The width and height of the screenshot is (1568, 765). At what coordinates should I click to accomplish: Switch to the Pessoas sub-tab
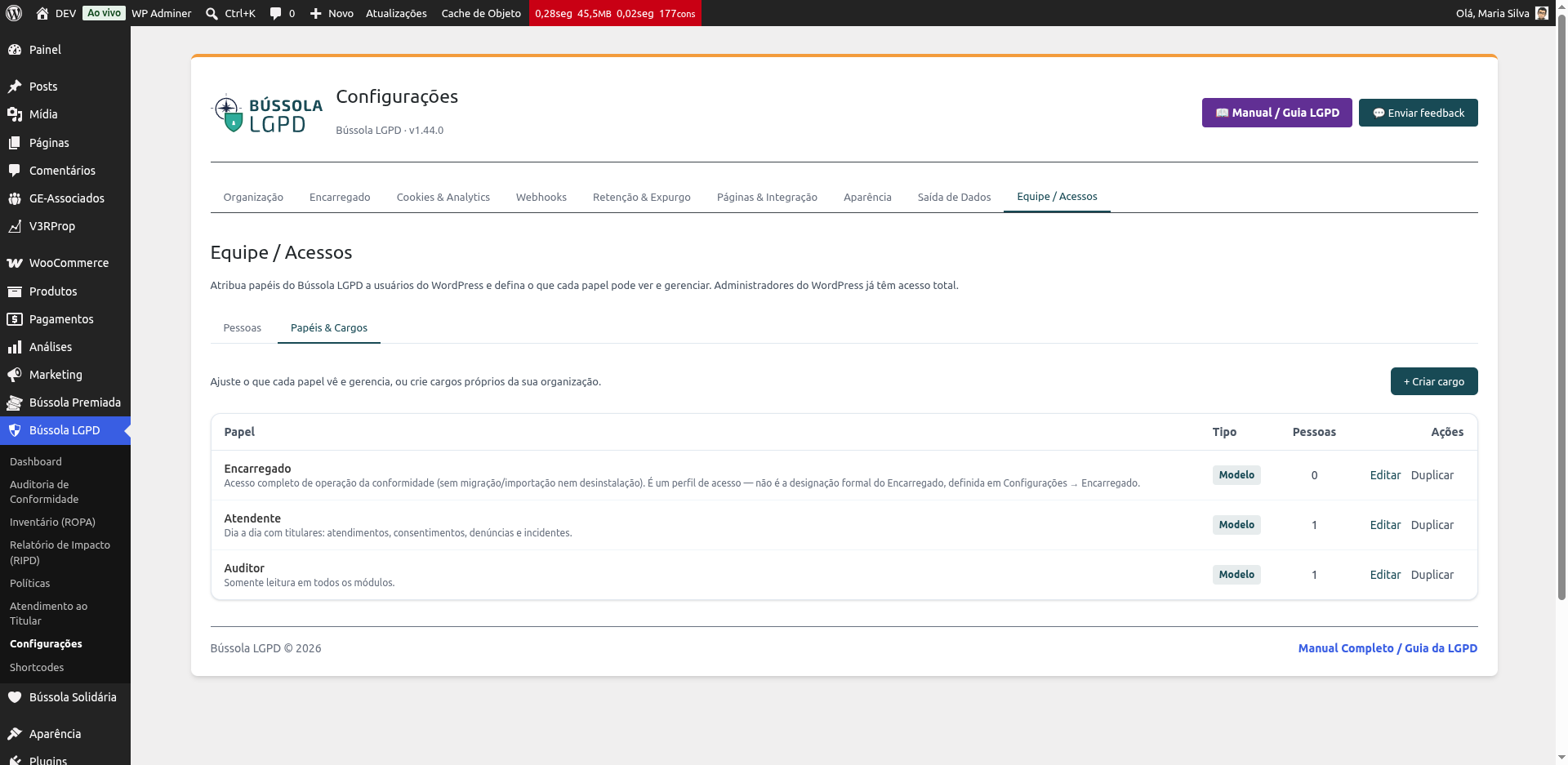[x=243, y=328]
